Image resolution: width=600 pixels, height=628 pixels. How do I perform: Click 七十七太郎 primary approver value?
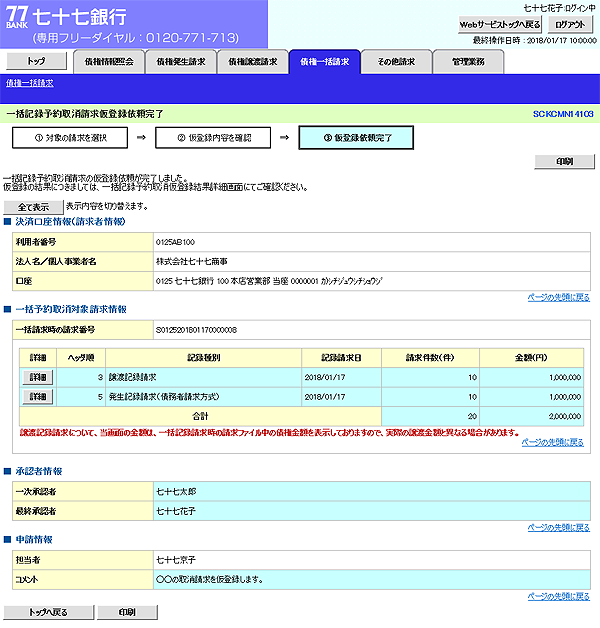pyautogui.click(x=176, y=491)
